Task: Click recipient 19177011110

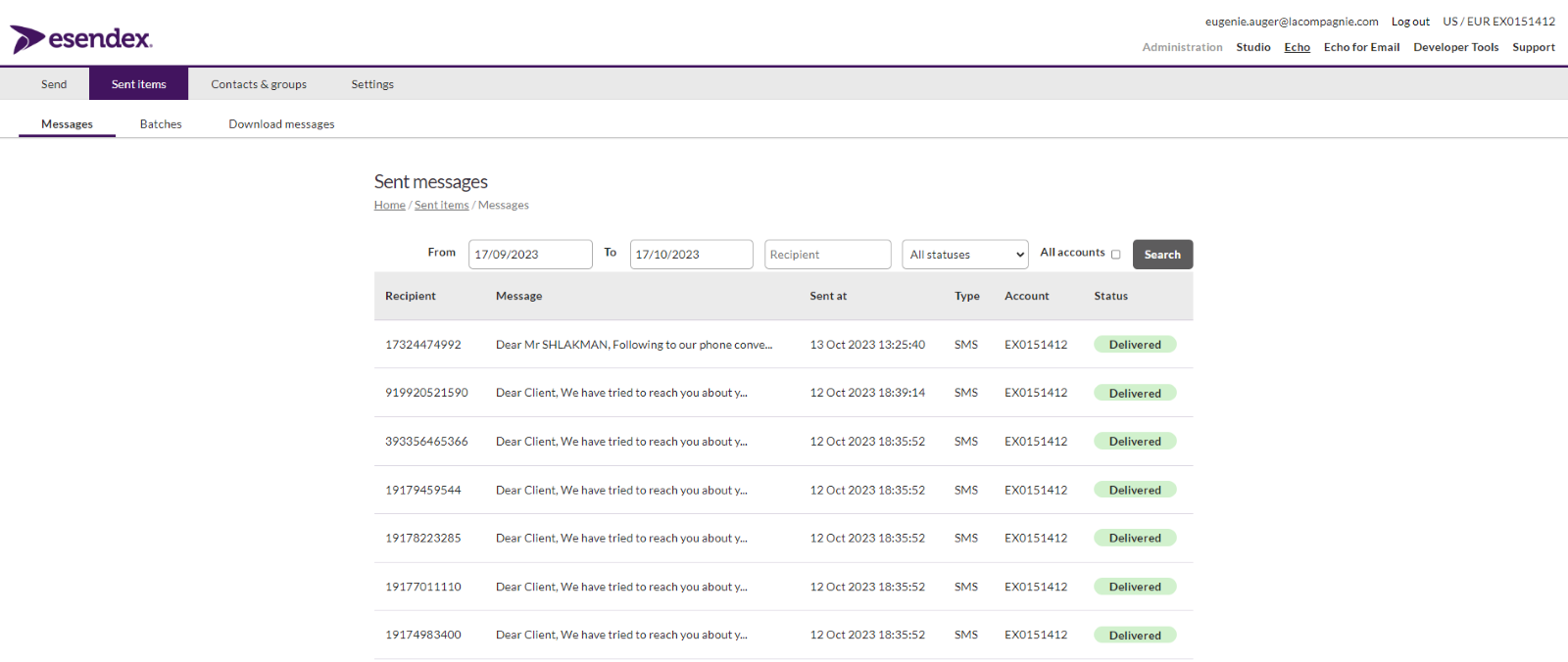Action: (422, 587)
